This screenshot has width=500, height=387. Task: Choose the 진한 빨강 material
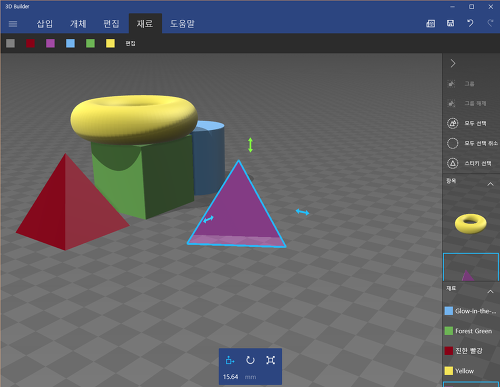pyautogui.click(x=471, y=351)
